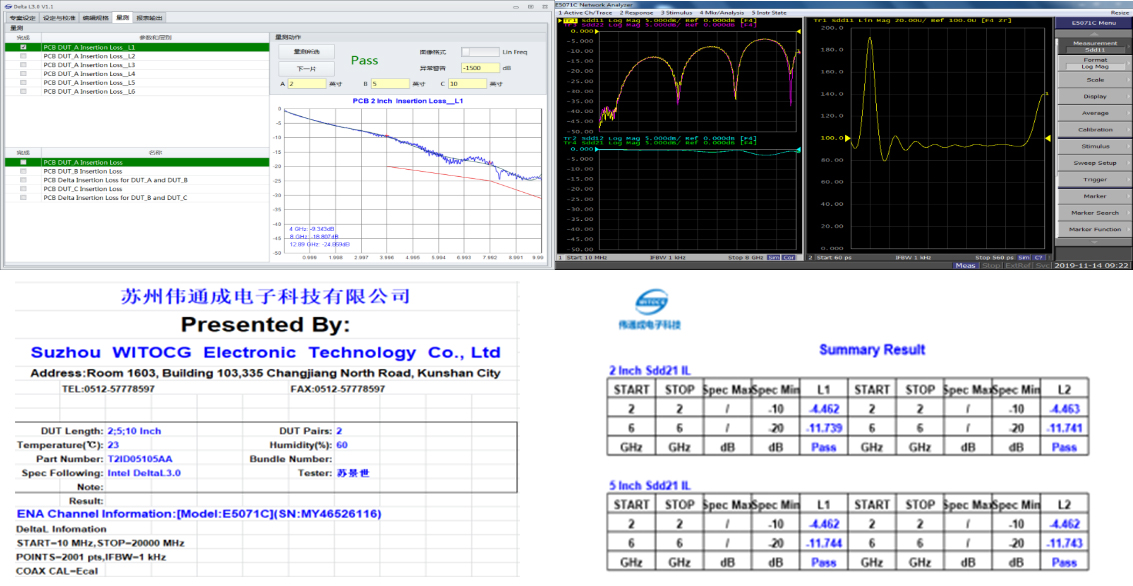The height and width of the screenshot is (586, 1133).
Task: Click the B length field showing 5
Action: 390,84
